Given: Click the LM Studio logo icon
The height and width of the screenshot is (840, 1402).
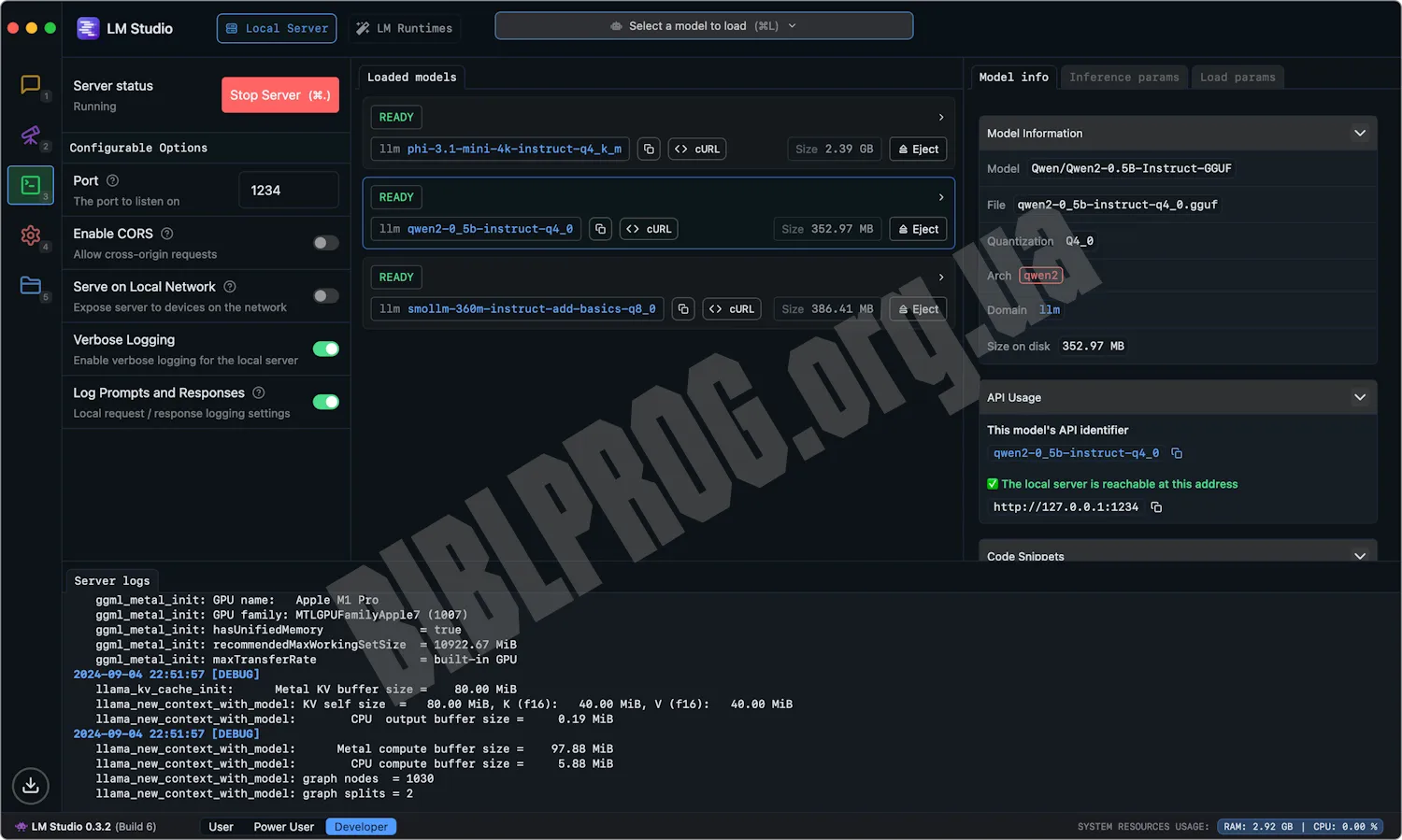Looking at the screenshot, I should point(88,28).
